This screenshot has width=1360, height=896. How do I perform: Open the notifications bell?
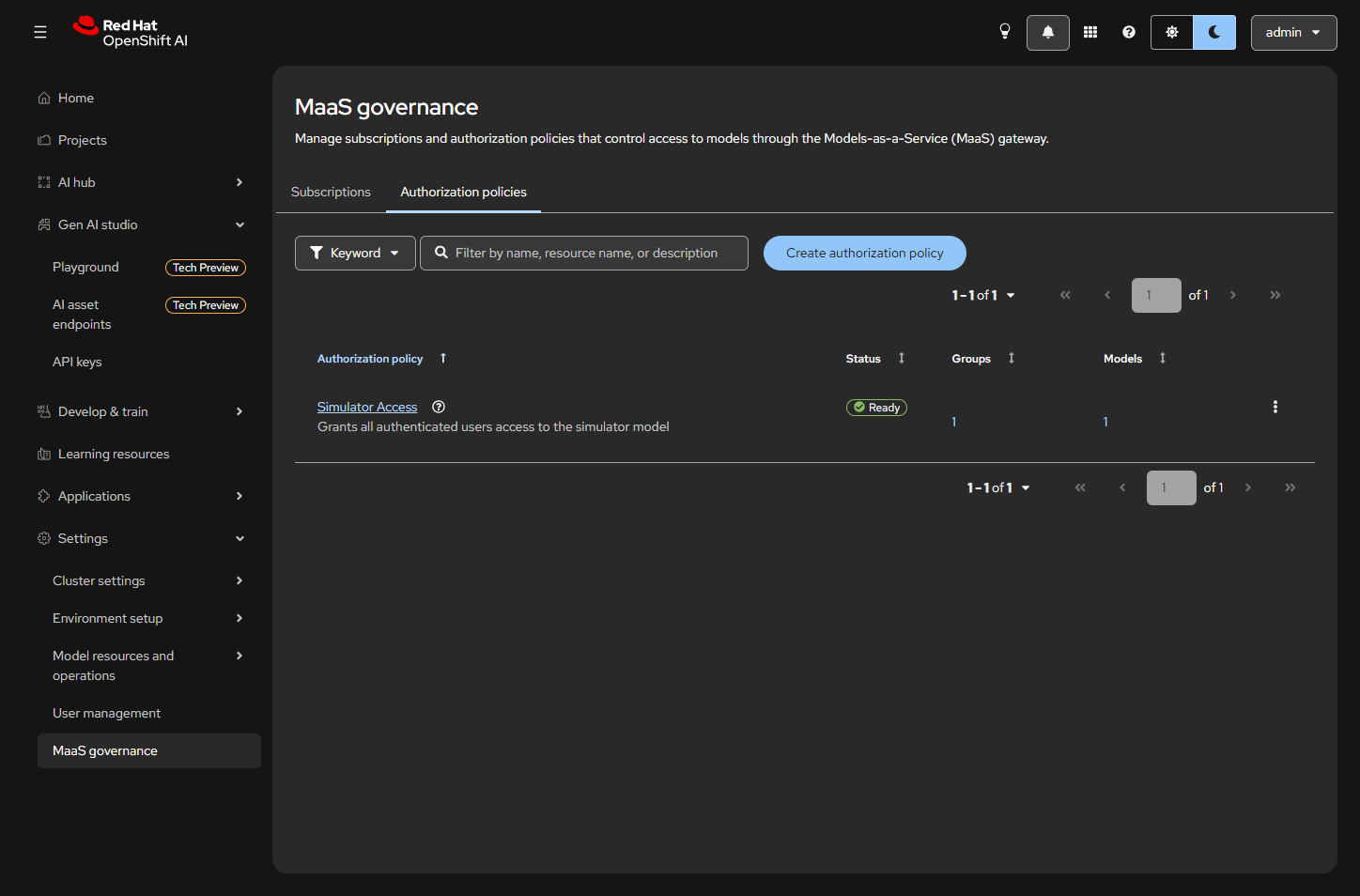[x=1048, y=32]
